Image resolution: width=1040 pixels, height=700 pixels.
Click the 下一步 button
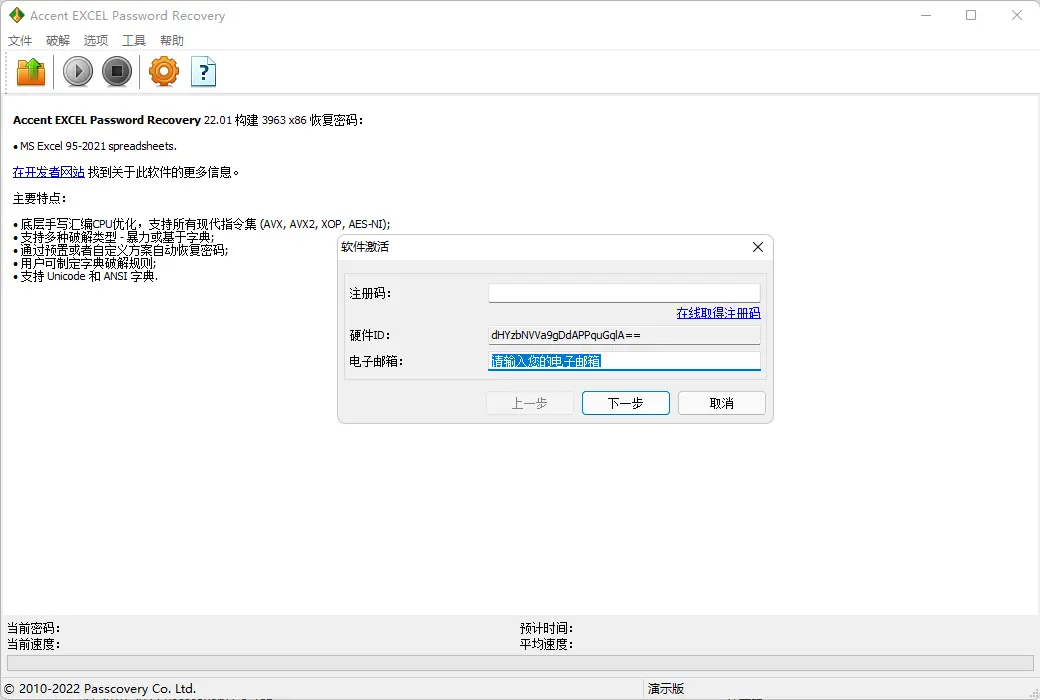625,403
